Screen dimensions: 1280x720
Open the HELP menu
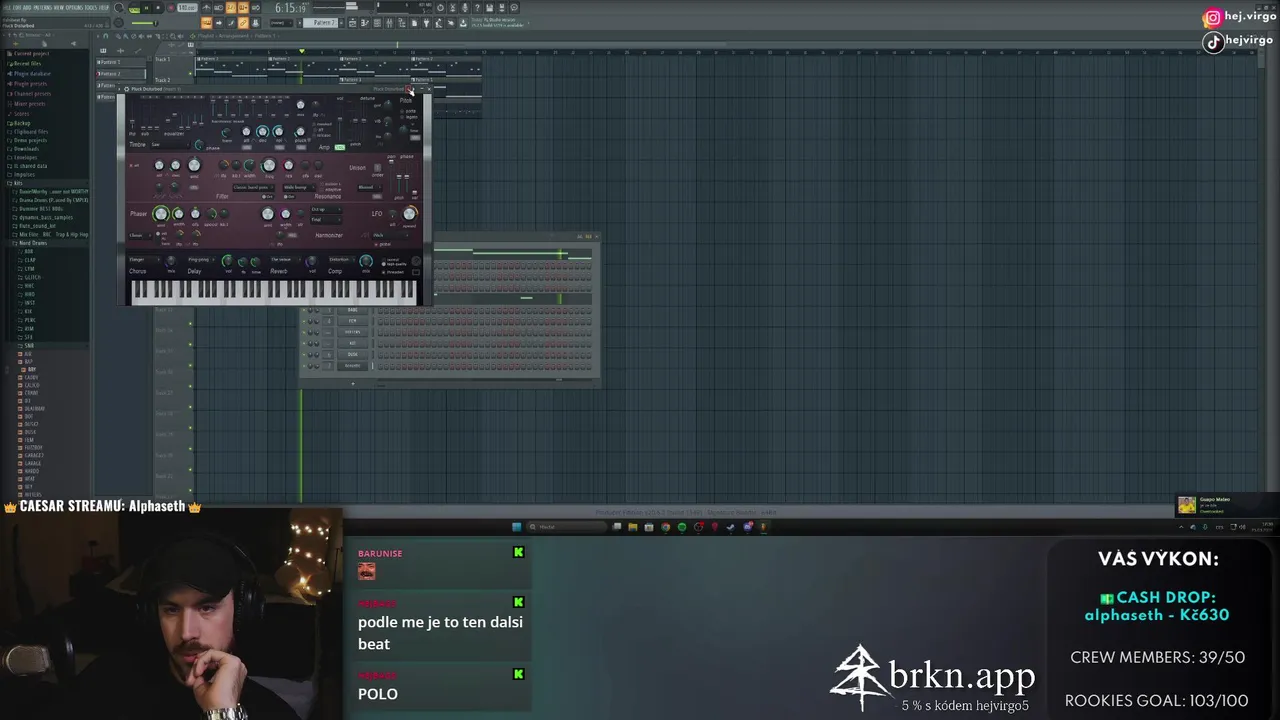click(x=104, y=8)
